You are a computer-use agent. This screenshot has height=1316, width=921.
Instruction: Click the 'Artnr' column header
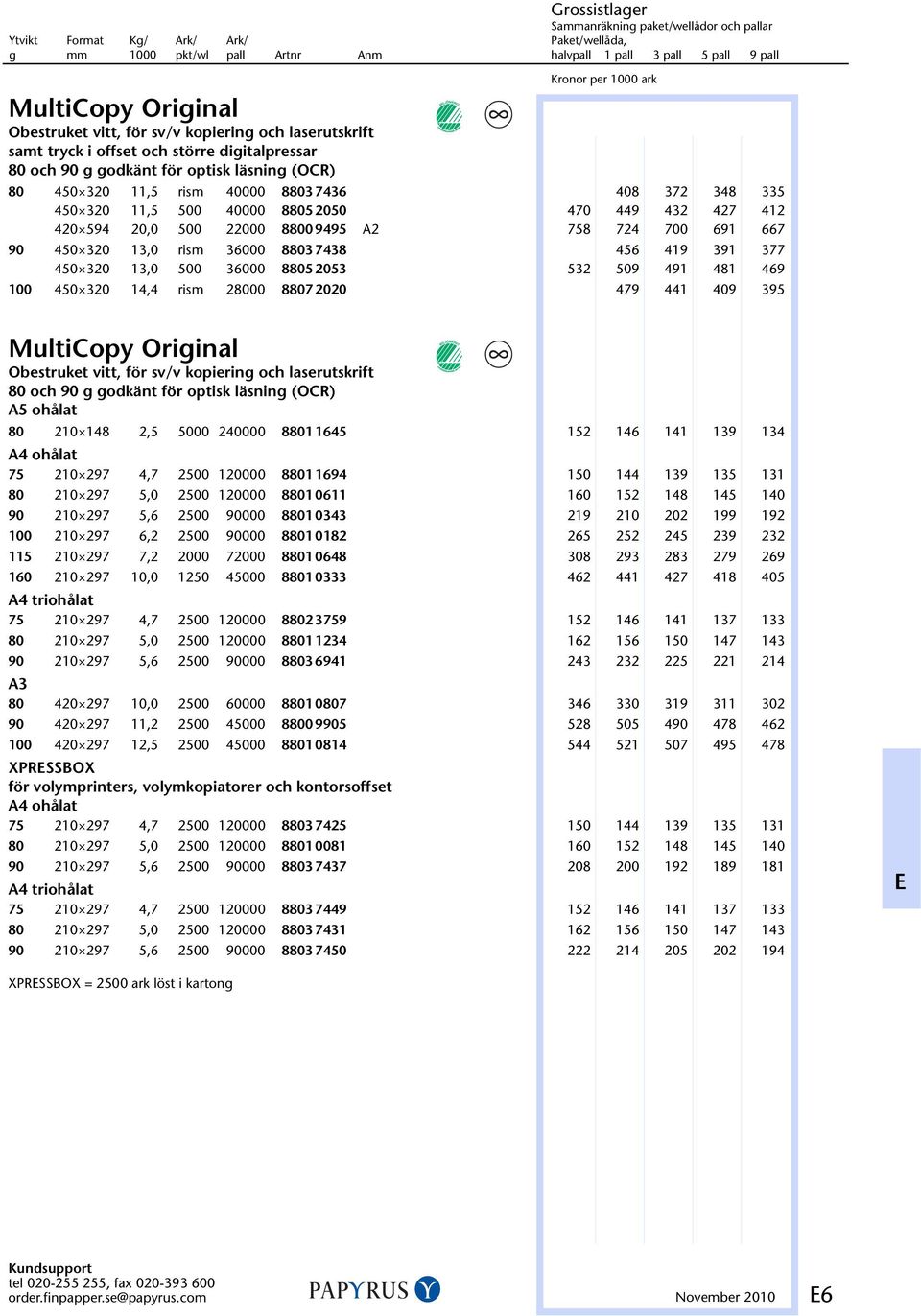[288, 56]
